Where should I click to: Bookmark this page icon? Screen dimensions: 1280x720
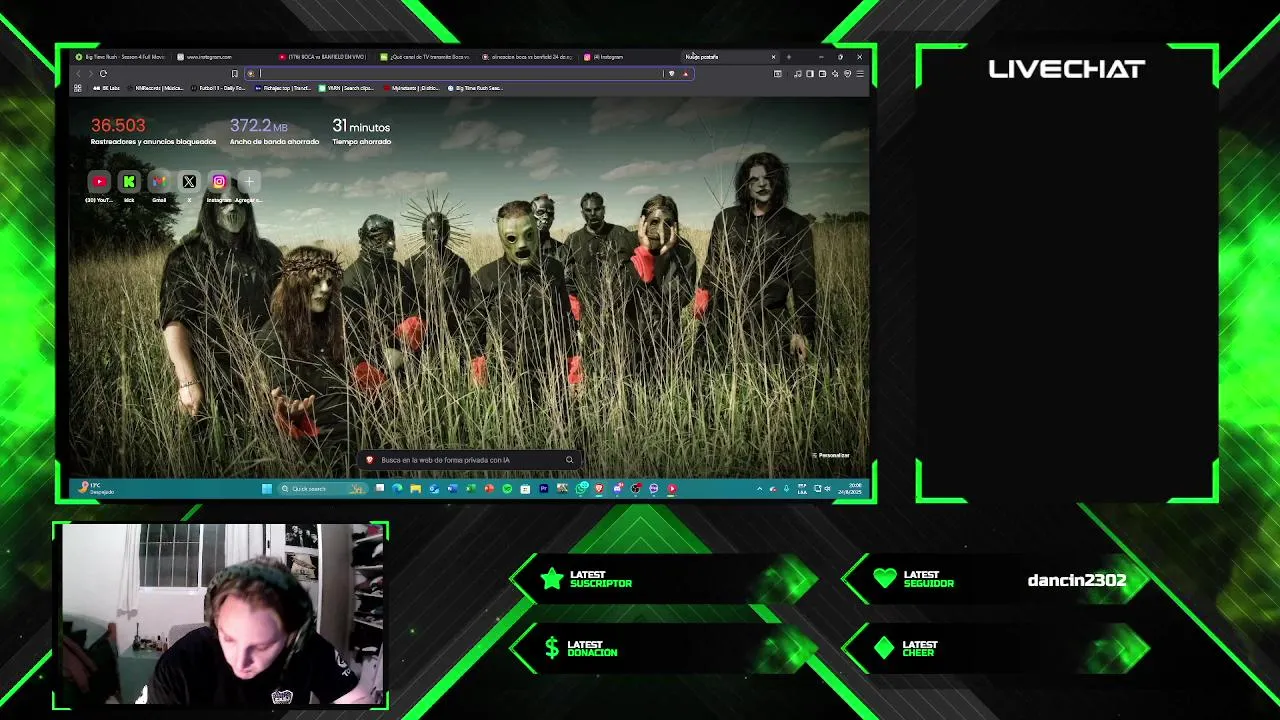tap(234, 73)
